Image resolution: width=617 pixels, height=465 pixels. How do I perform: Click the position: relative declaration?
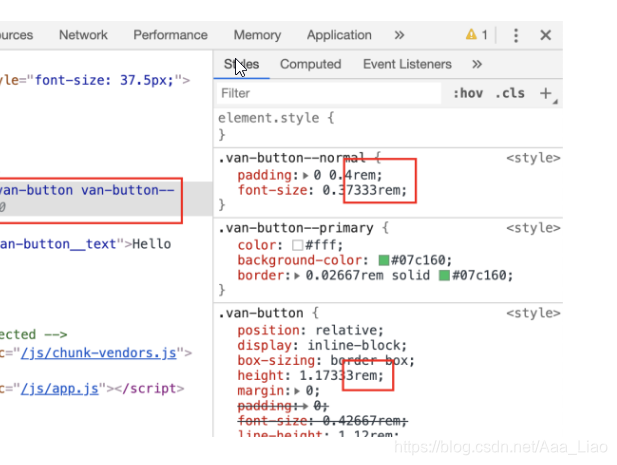310,330
